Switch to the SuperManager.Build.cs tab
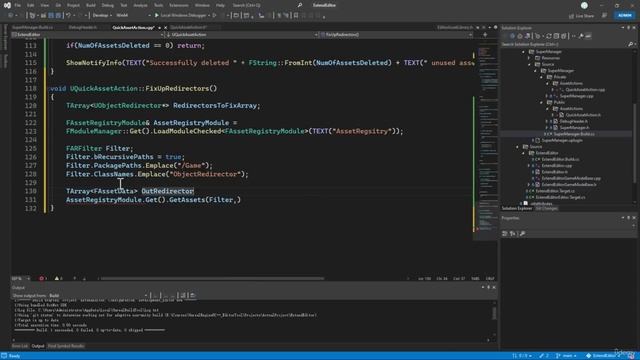 click(33, 27)
